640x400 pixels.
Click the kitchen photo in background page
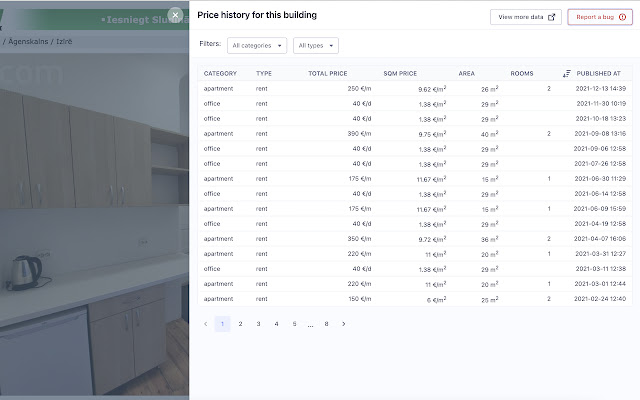pos(94,224)
